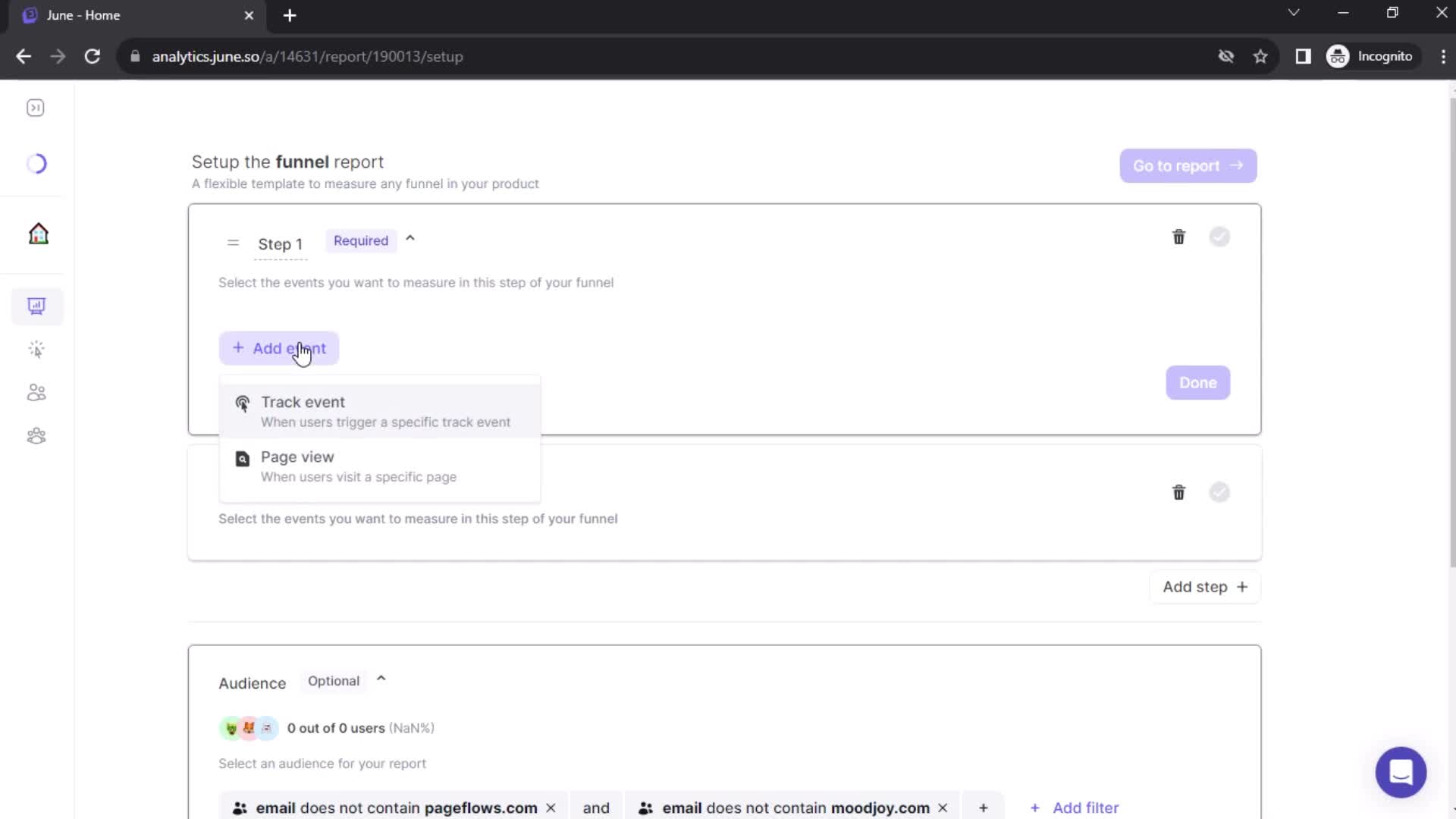Toggle the Required label on Step 1
The width and height of the screenshot is (1456, 819).
coord(361,240)
